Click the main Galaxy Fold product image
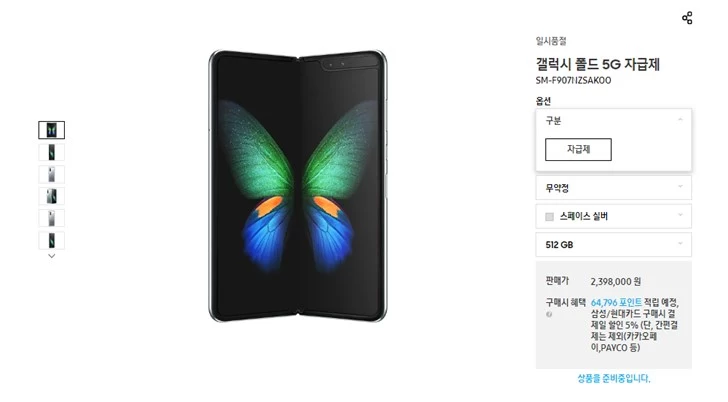The image size is (728, 402). tap(298, 186)
